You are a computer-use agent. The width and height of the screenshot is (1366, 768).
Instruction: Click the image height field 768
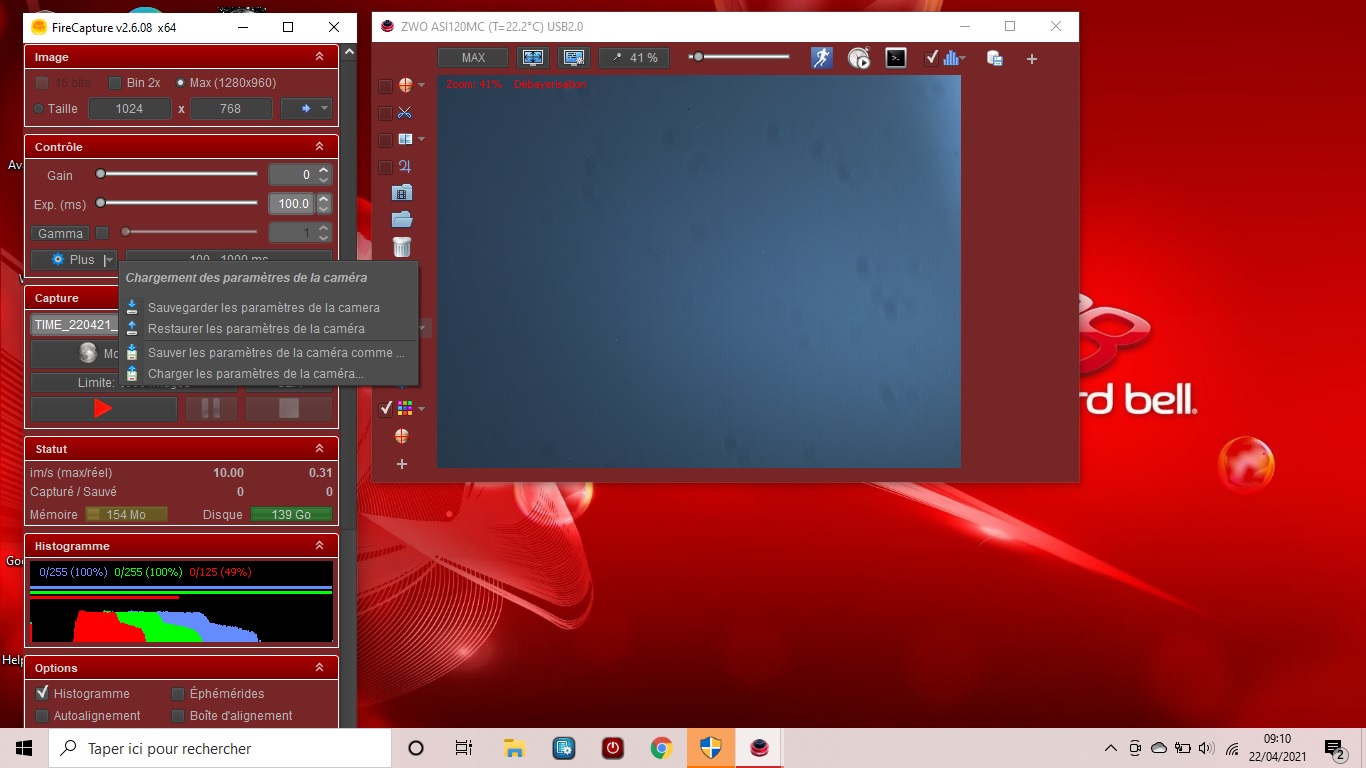point(231,109)
